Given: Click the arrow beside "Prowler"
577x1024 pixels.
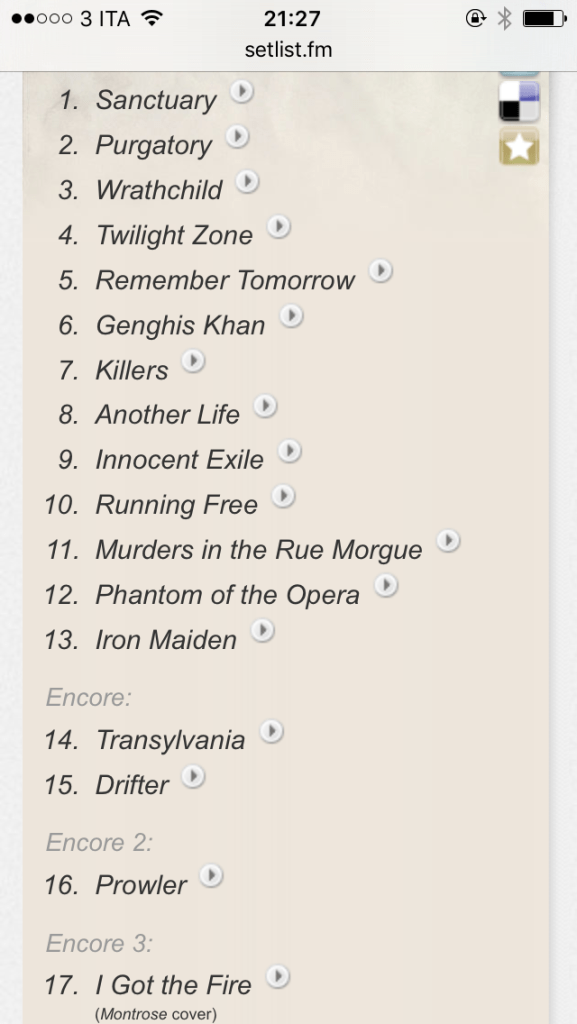Looking at the screenshot, I should point(210,878).
